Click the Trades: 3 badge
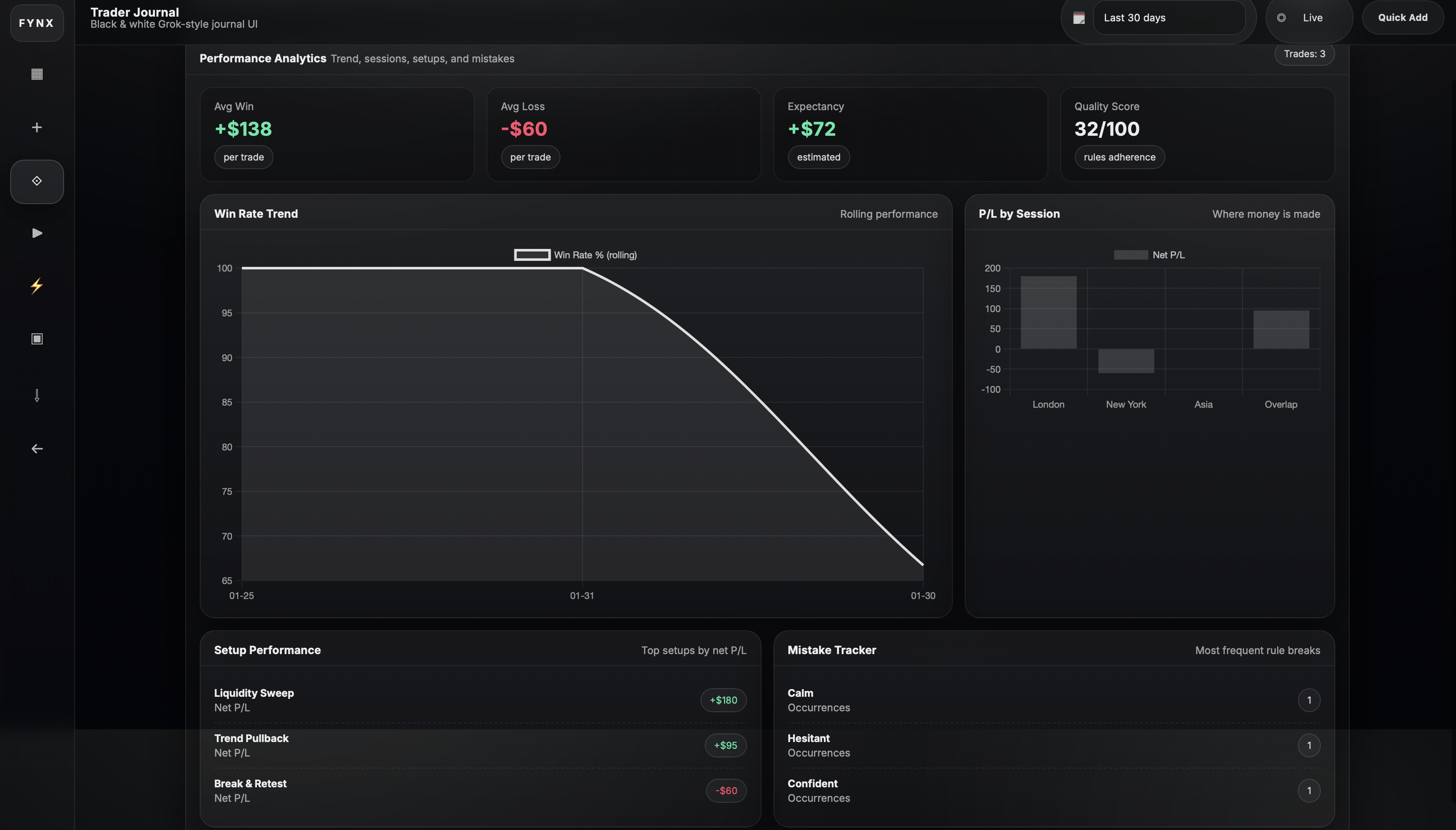The width and height of the screenshot is (1456, 830). click(1304, 54)
